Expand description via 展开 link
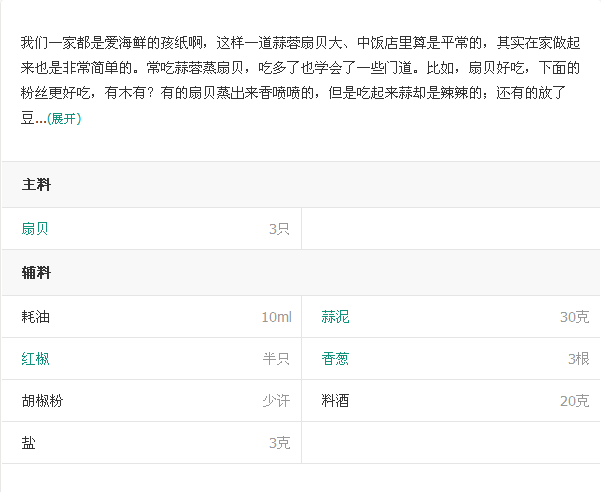Image resolution: width=601 pixels, height=492 pixels. (x=64, y=119)
